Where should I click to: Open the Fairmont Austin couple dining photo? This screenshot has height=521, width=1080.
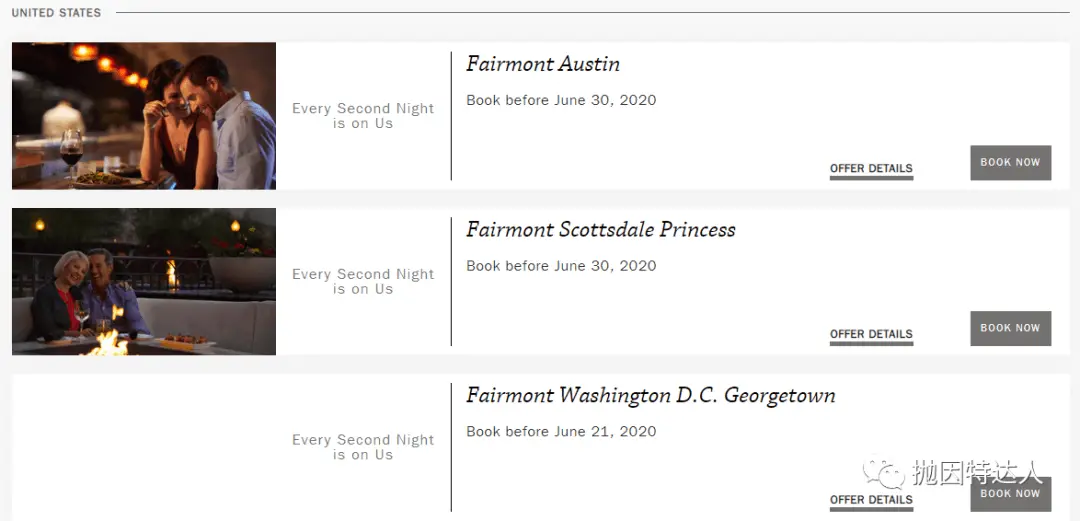tap(144, 116)
